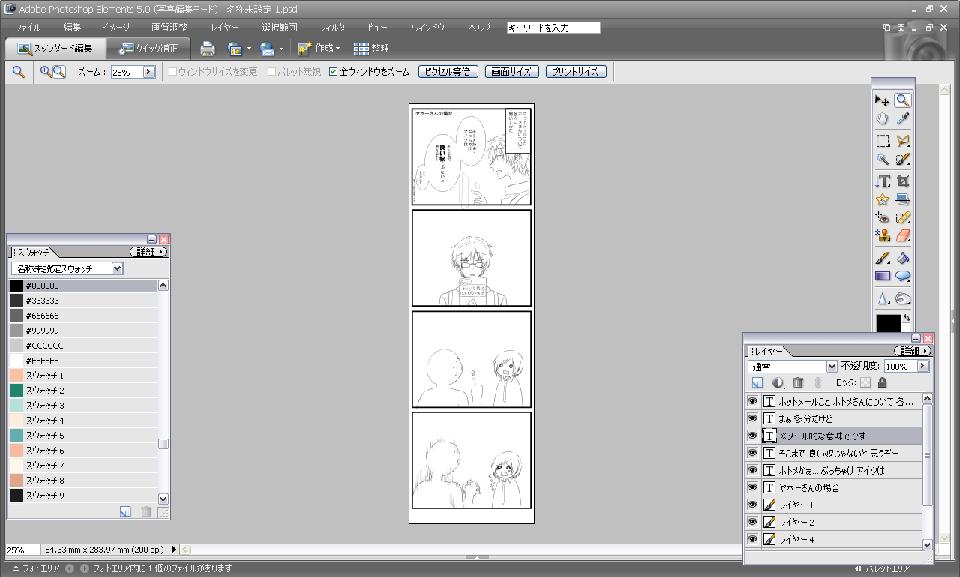Select the Paint Bucket tool
This screenshot has width=960, height=577.
point(902,258)
